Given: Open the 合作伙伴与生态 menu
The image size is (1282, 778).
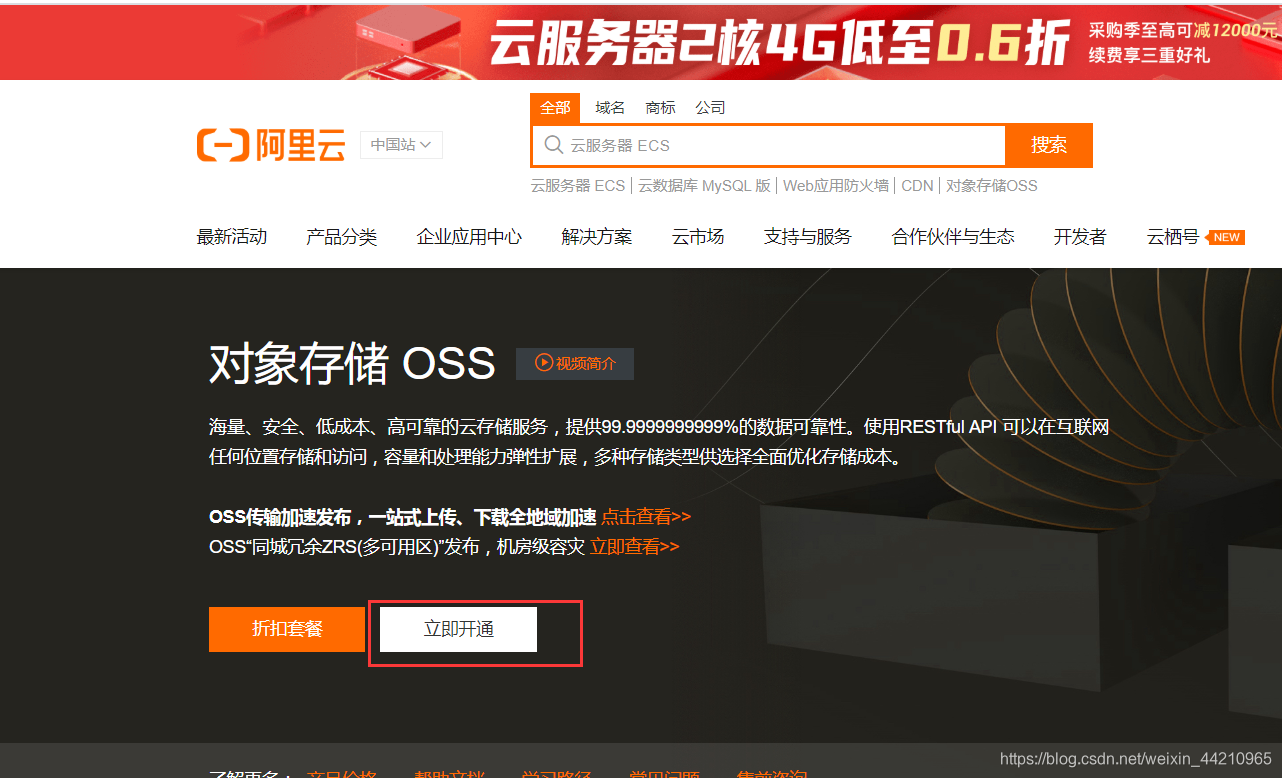Looking at the screenshot, I should point(953,237).
